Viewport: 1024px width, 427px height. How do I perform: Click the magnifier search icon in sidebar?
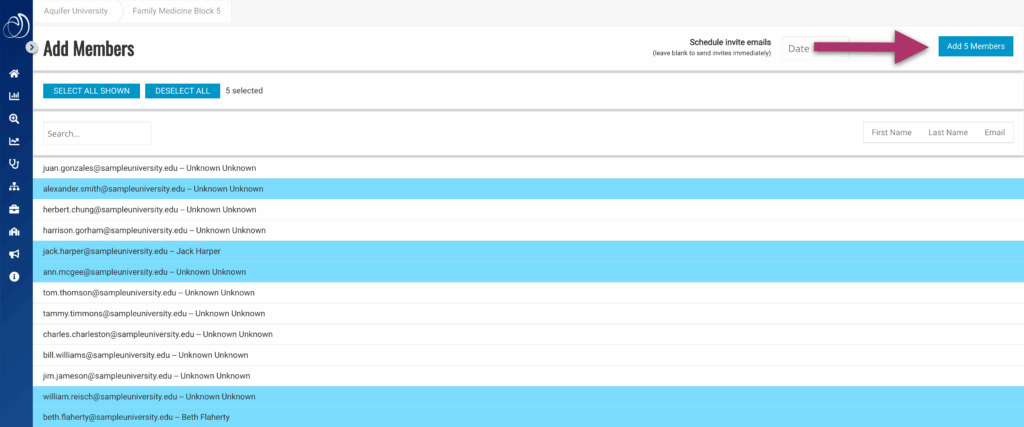[x=14, y=118]
